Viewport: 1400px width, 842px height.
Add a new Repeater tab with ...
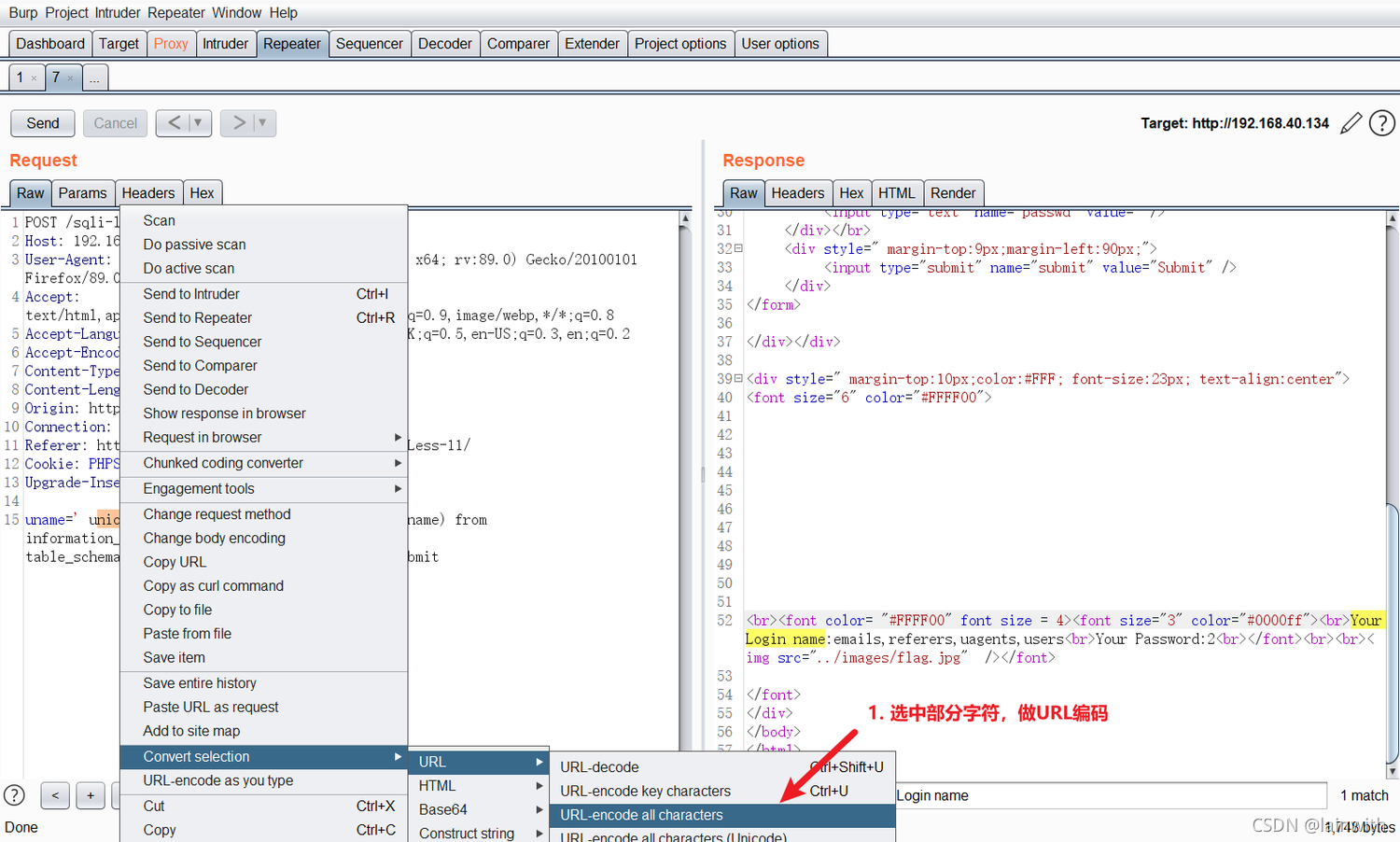click(x=95, y=77)
